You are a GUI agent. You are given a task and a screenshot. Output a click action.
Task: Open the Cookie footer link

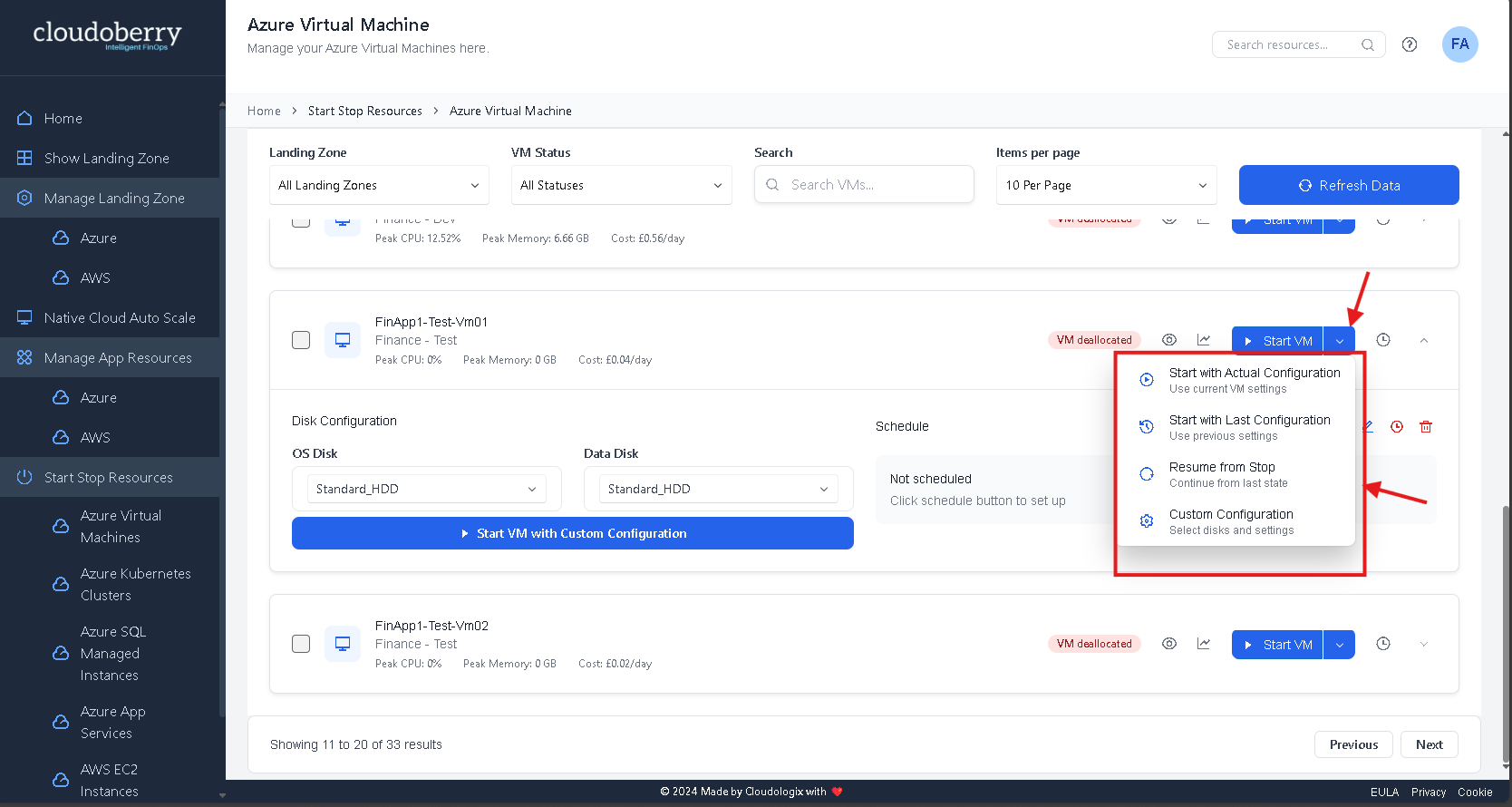[1475, 792]
